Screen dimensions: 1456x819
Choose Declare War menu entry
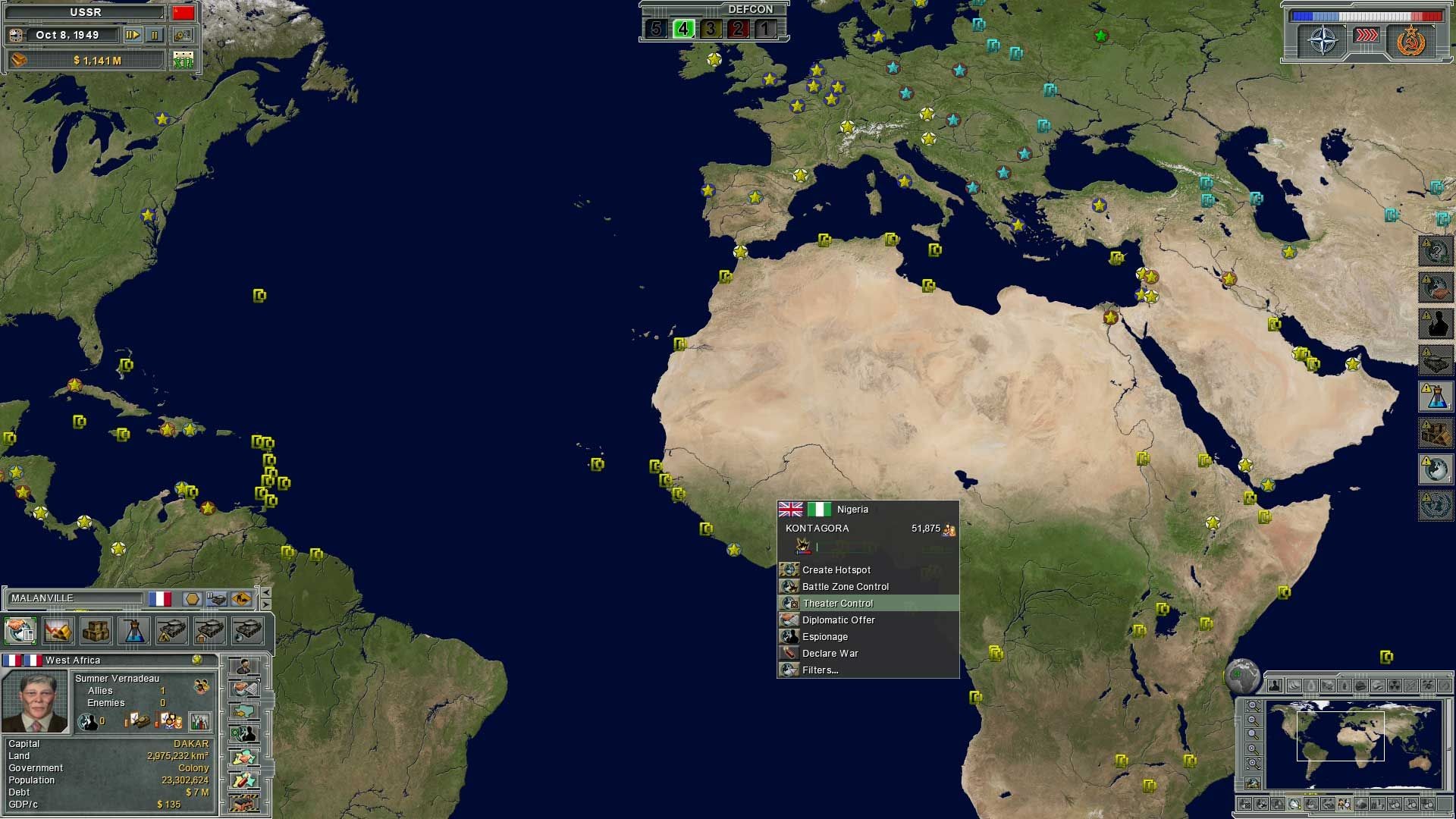coord(868,654)
